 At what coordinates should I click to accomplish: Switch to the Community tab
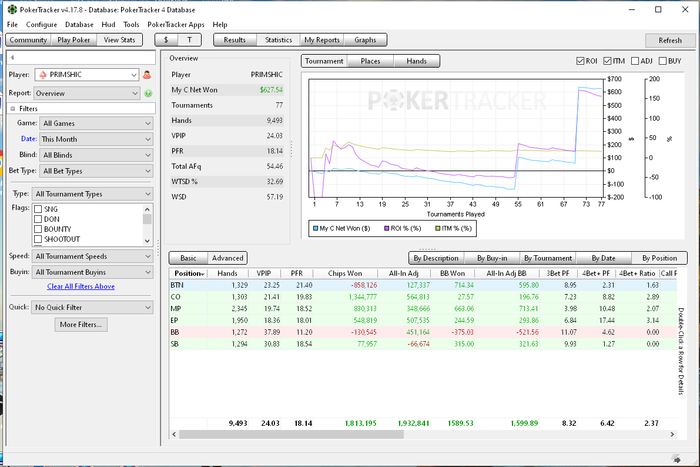tap(28, 40)
